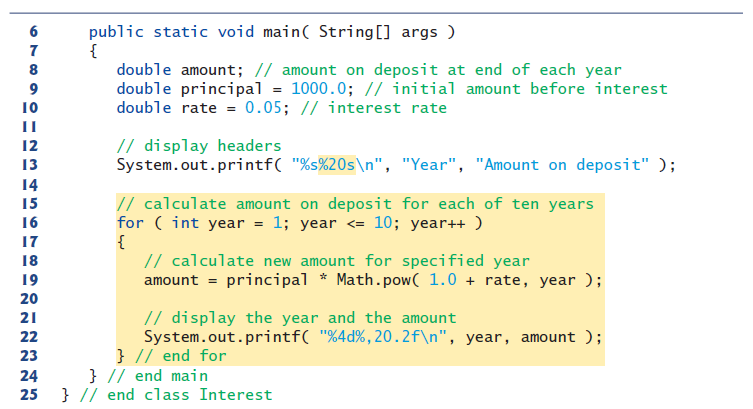Click the calculate new amount comment
Image resolution: width=753 pixels, height=409 pixels.
(336, 261)
